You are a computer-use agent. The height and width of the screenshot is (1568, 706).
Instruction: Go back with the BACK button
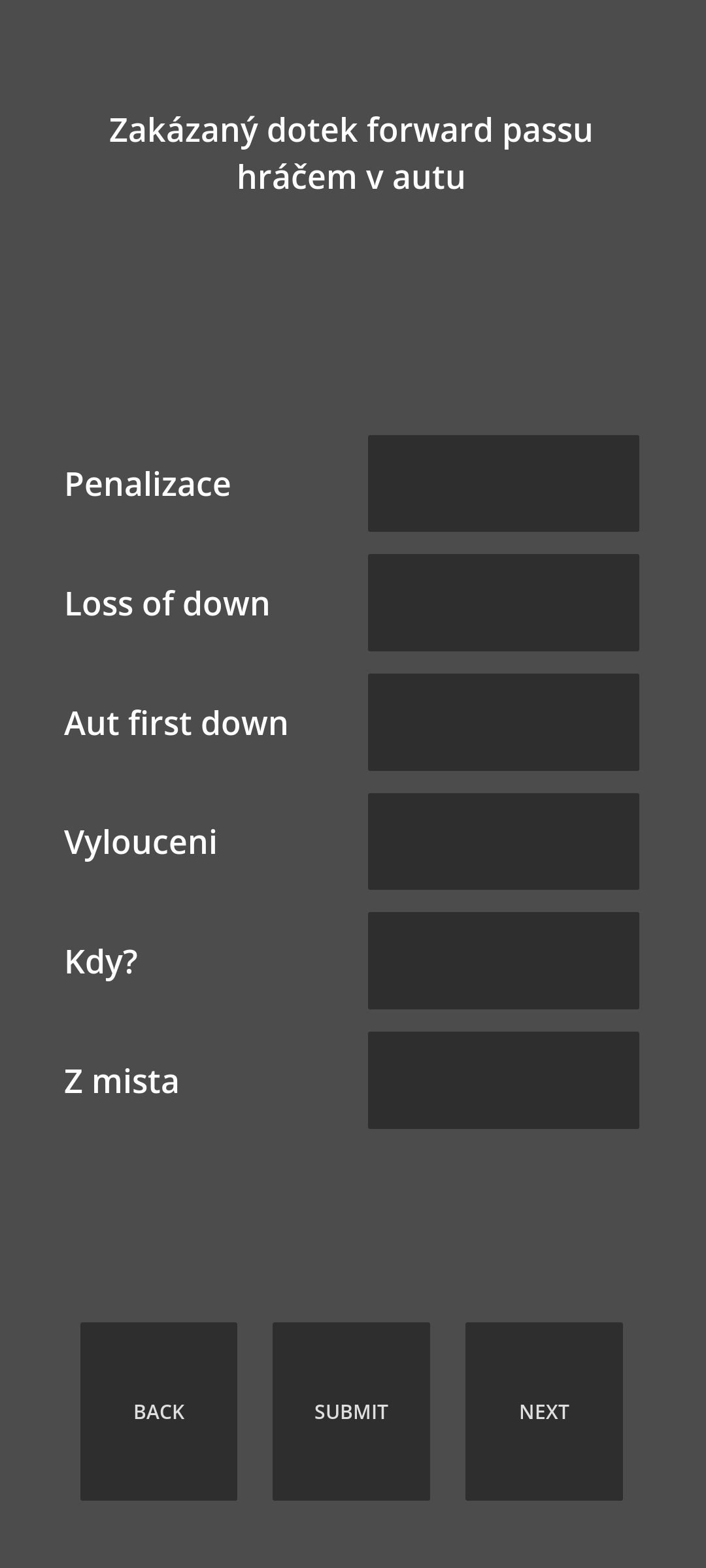[159, 1411]
